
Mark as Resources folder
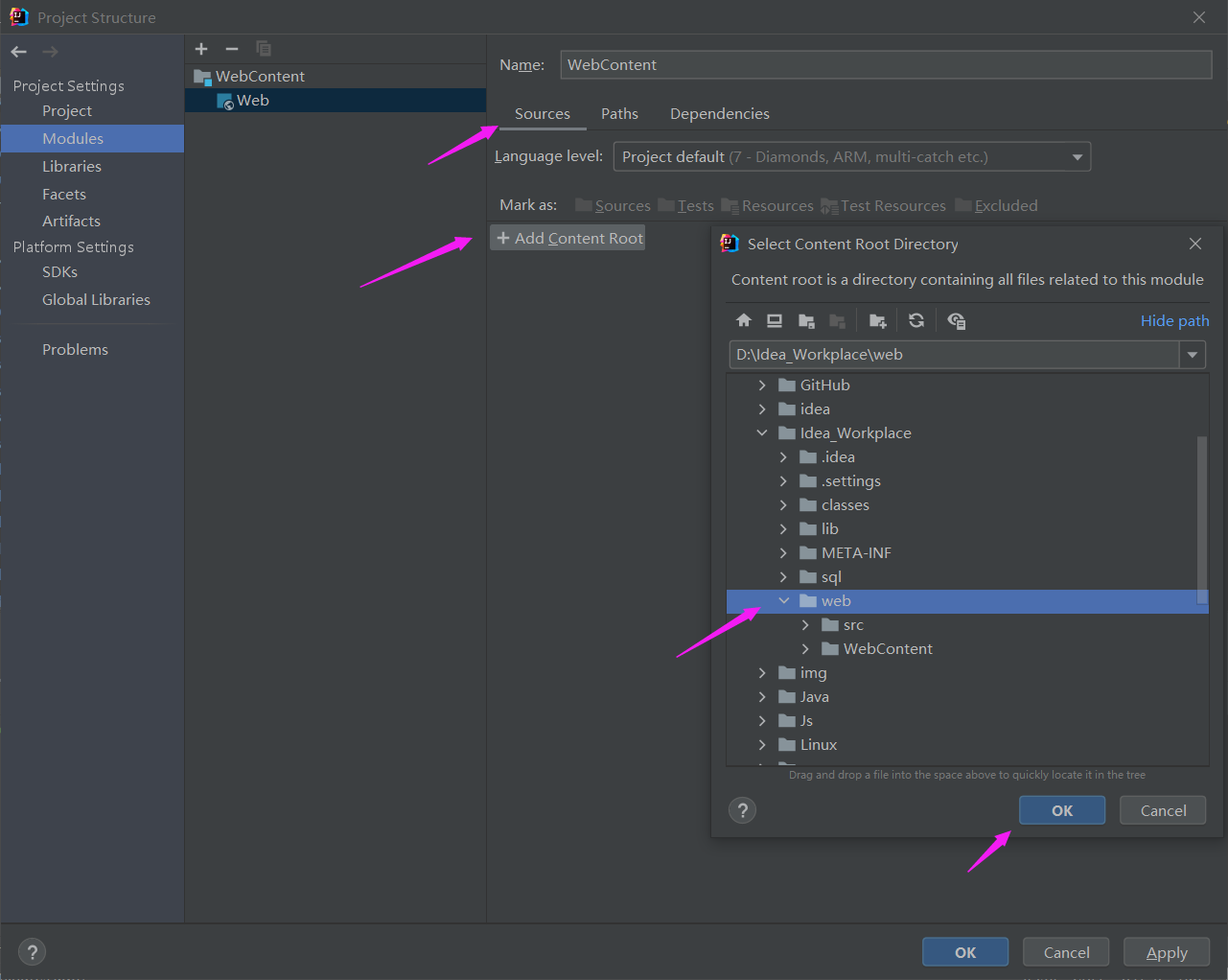(x=767, y=205)
